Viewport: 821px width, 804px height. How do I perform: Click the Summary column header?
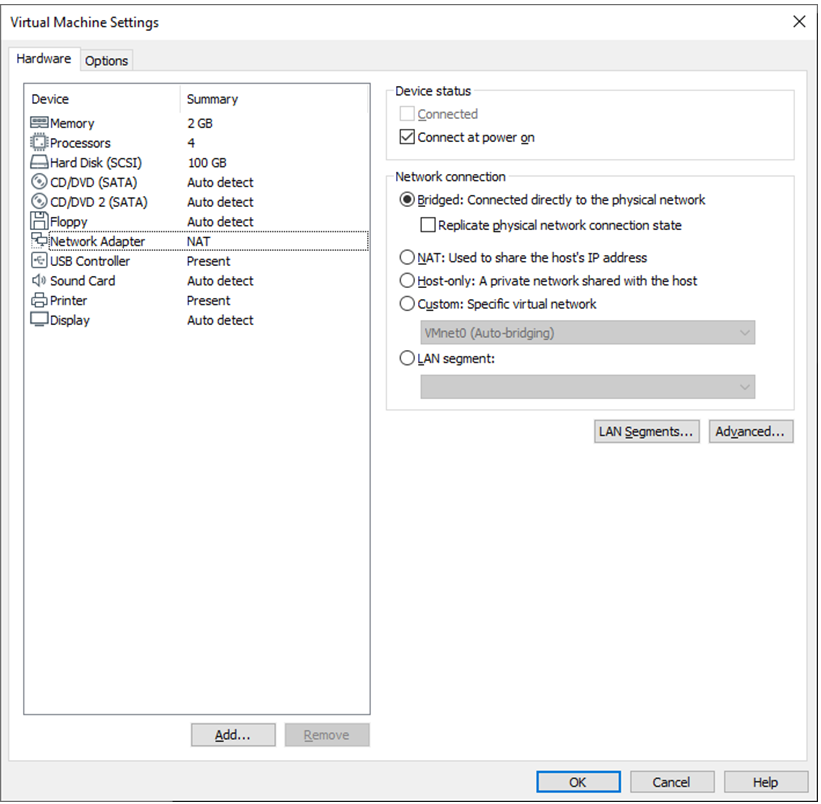(x=212, y=99)
